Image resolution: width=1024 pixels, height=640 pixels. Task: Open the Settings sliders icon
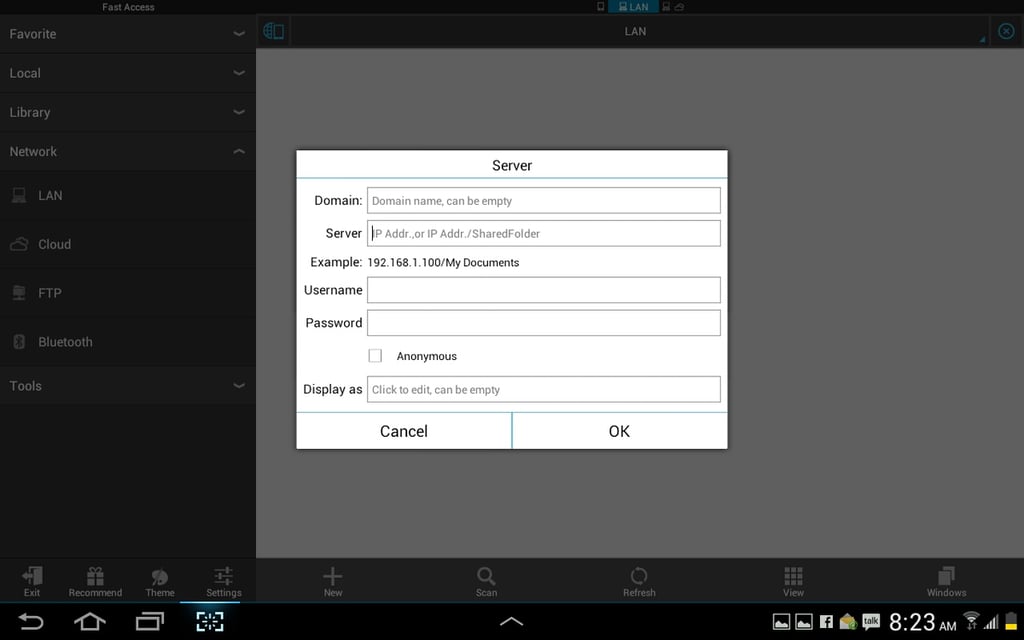(223, 581)
